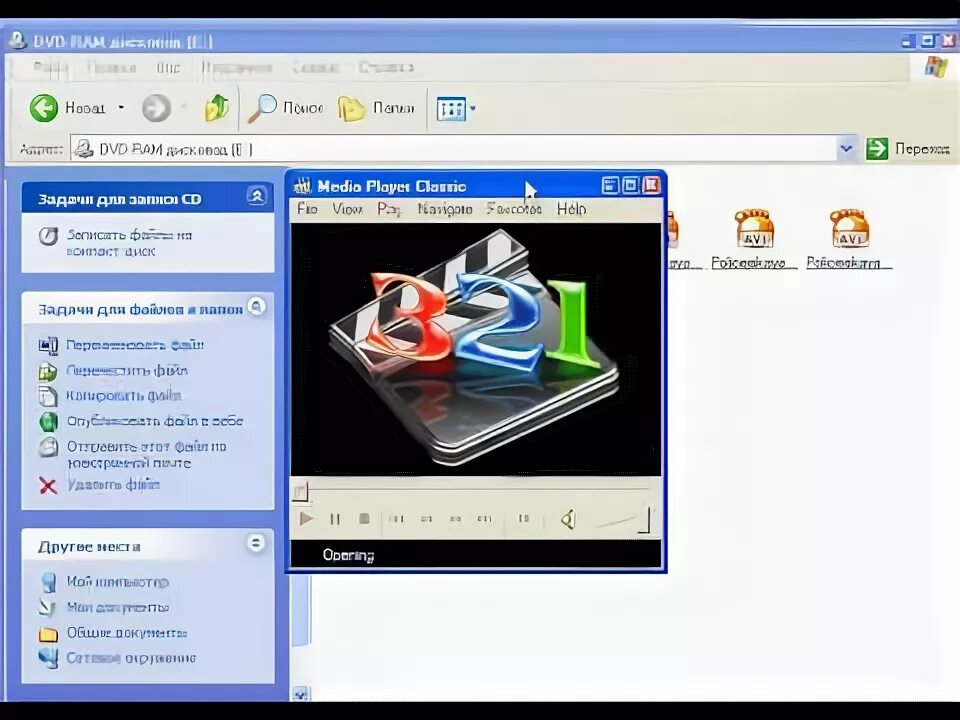Open the Views icon in Explorer toolbar

point(451,109)
